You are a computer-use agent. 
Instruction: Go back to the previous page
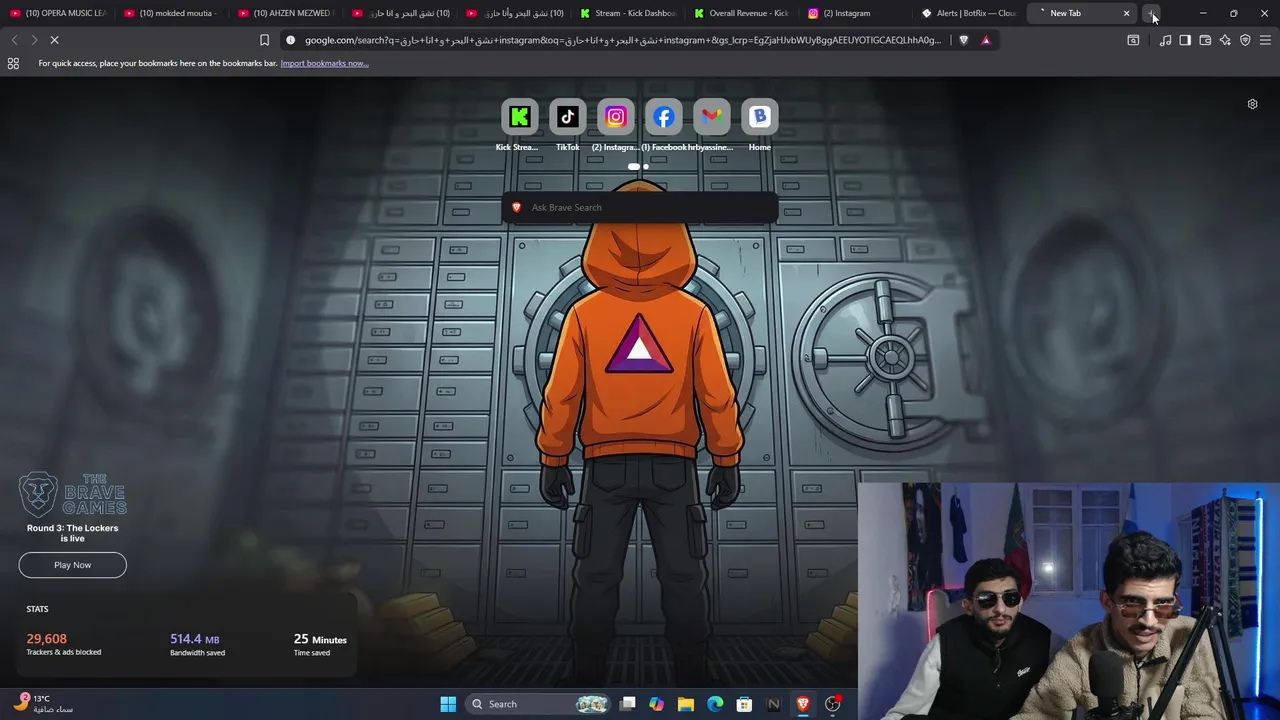point(14,40)
